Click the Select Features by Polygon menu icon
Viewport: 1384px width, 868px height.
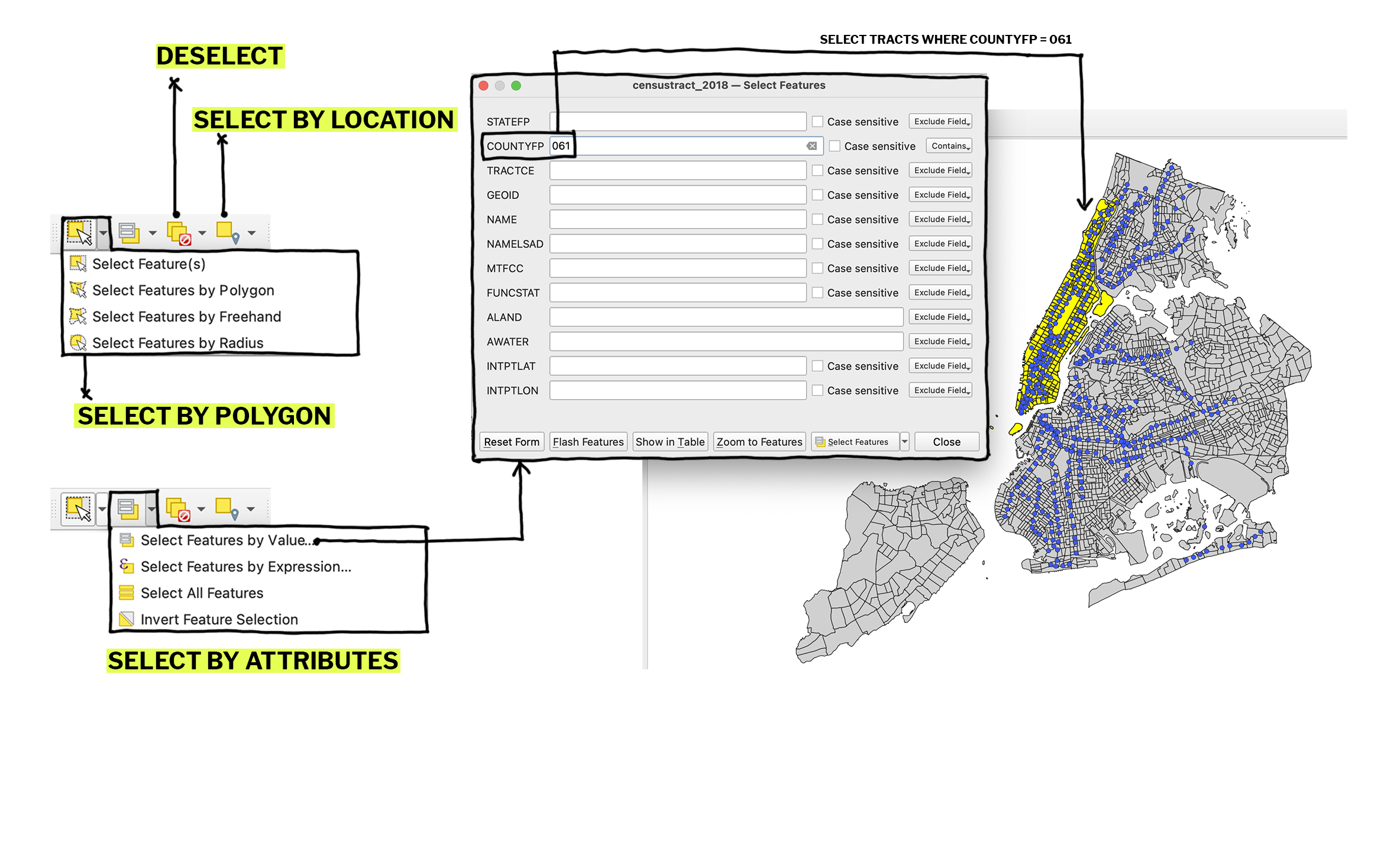point(78,290)
